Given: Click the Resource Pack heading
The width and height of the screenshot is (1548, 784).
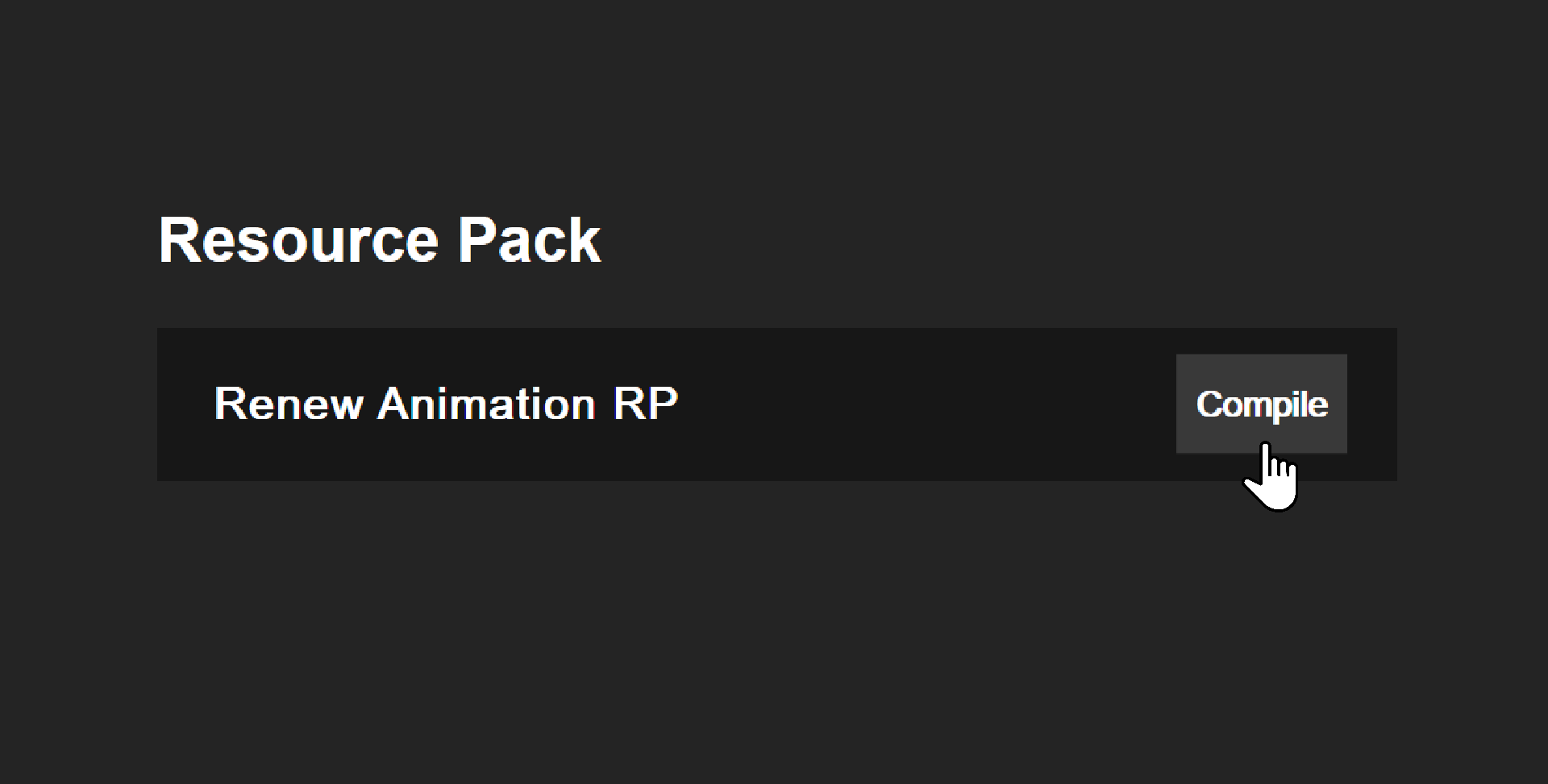Looking at the screenshot, I should [380, 240].
